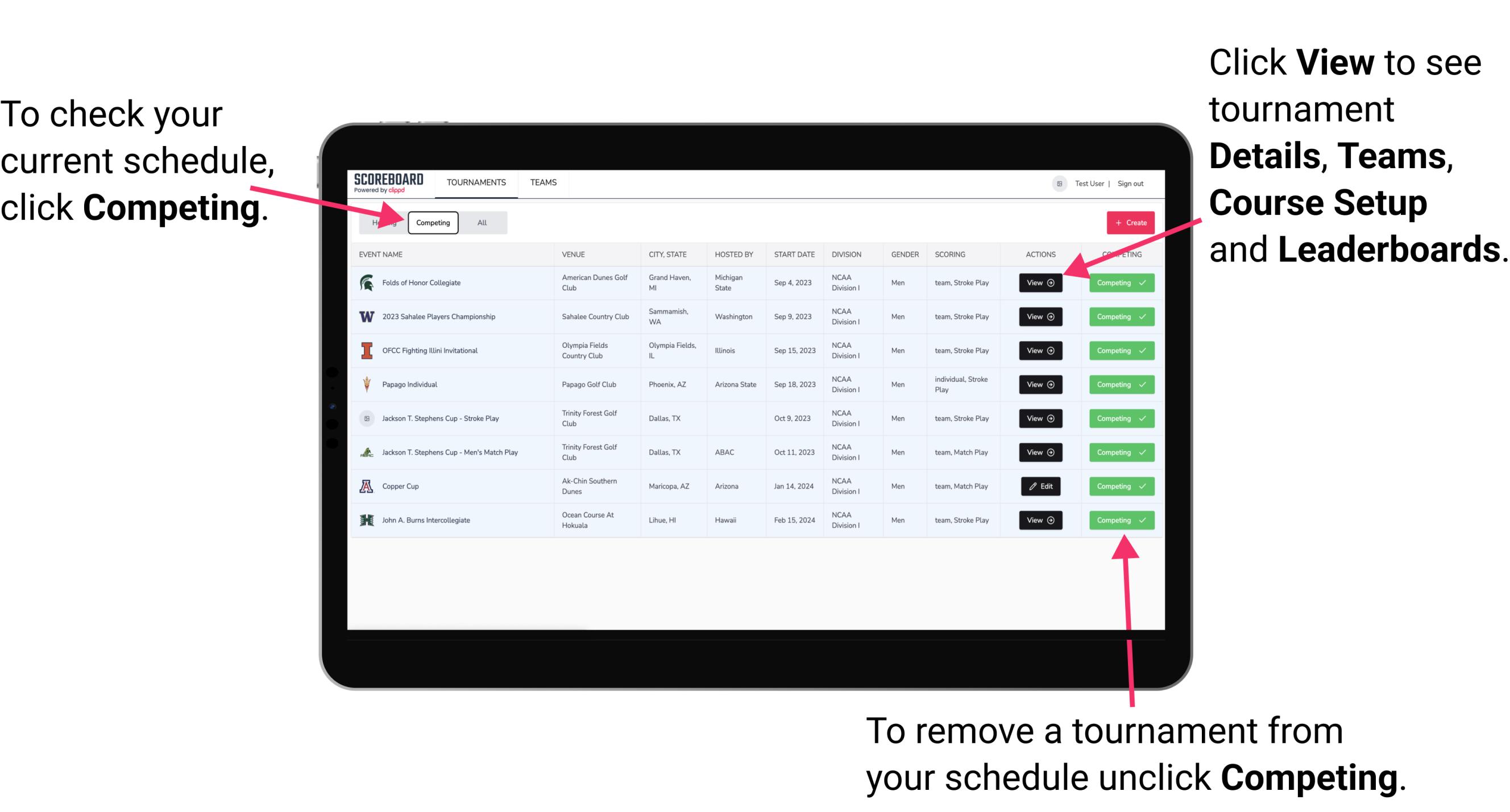This screenshot has height=812, width=1510.
Task: Select the Competing filter tab
Action: pyautogui.click(x=431, y=223)
